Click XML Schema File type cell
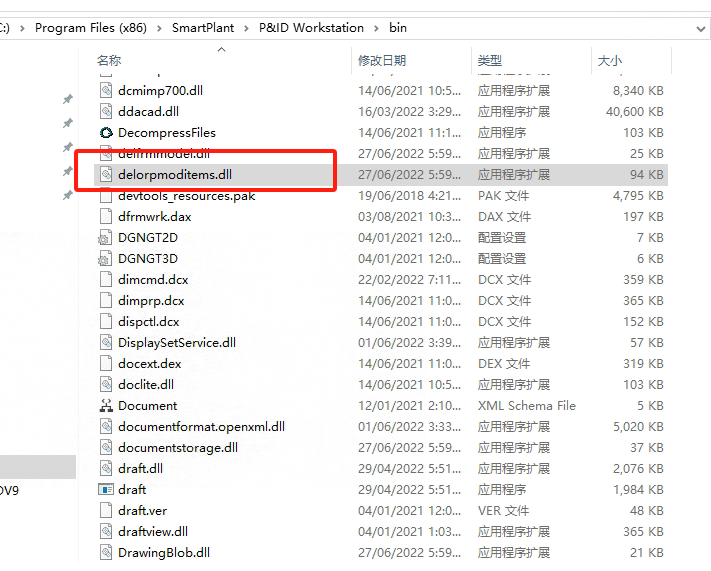This screenshot has width=711, height=571. pyautogui.click(x=526, y=405)
